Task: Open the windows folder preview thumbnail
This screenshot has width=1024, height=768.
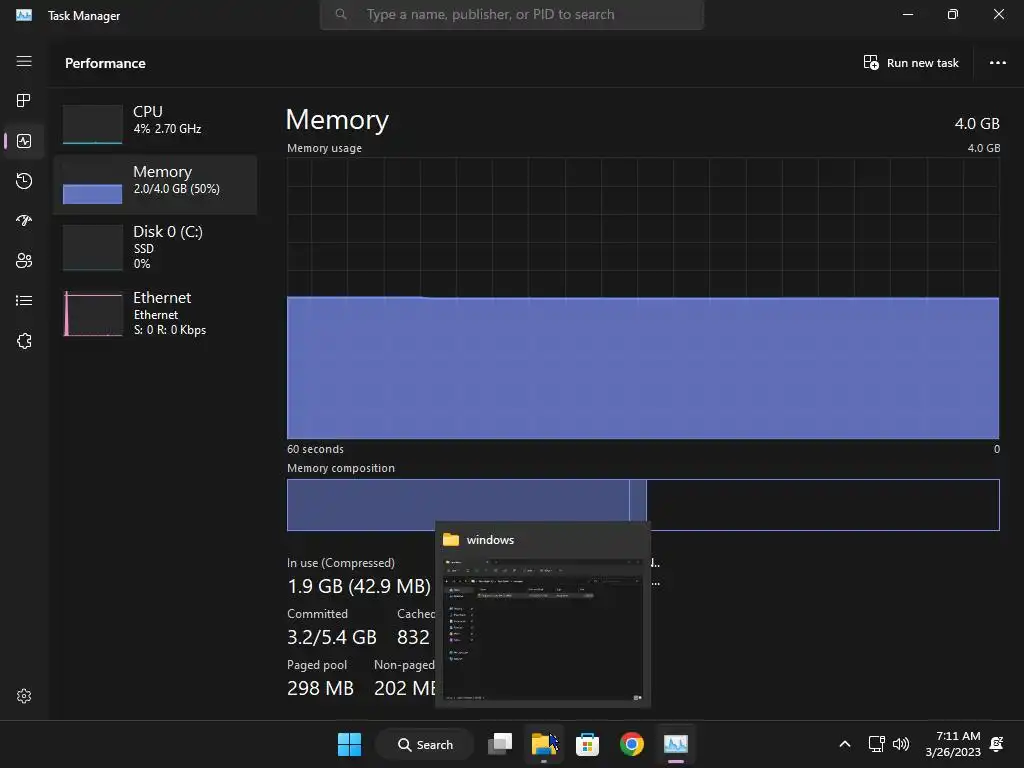Action: 543,630
